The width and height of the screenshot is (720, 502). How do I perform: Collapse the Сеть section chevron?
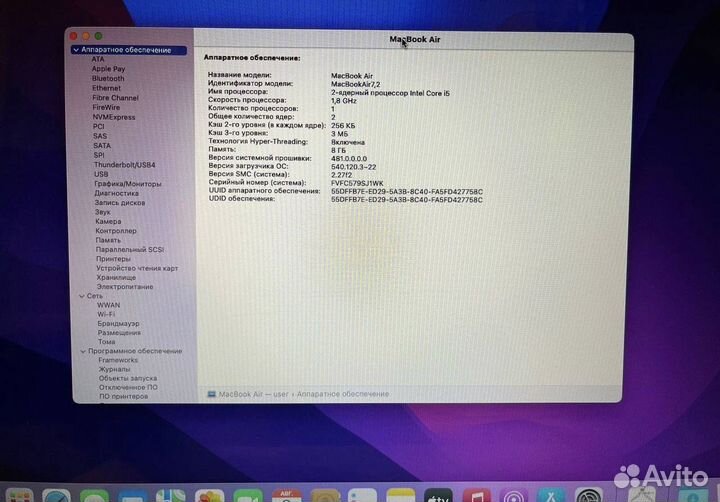pos(82,296)
